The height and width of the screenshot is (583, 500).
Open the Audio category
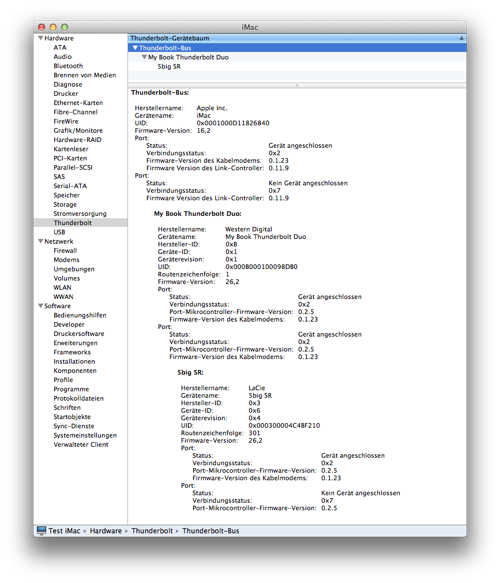pos(62,57)
